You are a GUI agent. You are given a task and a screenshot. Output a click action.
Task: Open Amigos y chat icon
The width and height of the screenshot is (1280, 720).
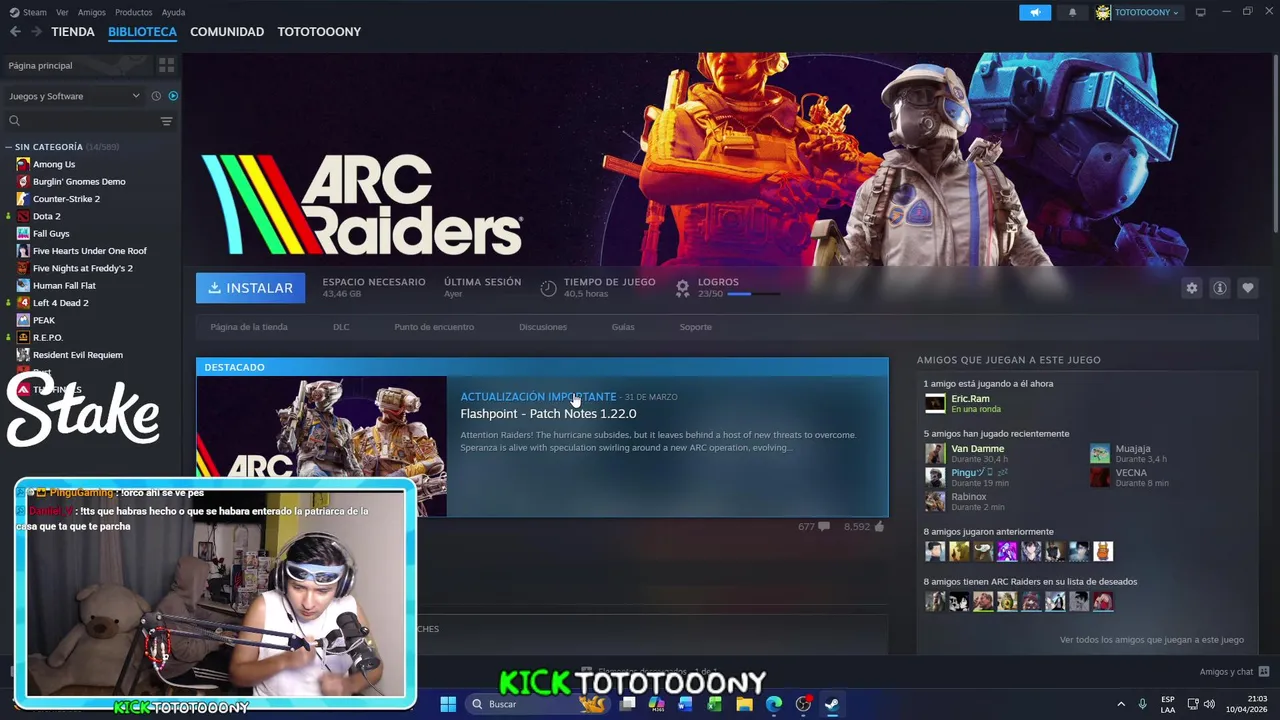[x=1264, y=672]
